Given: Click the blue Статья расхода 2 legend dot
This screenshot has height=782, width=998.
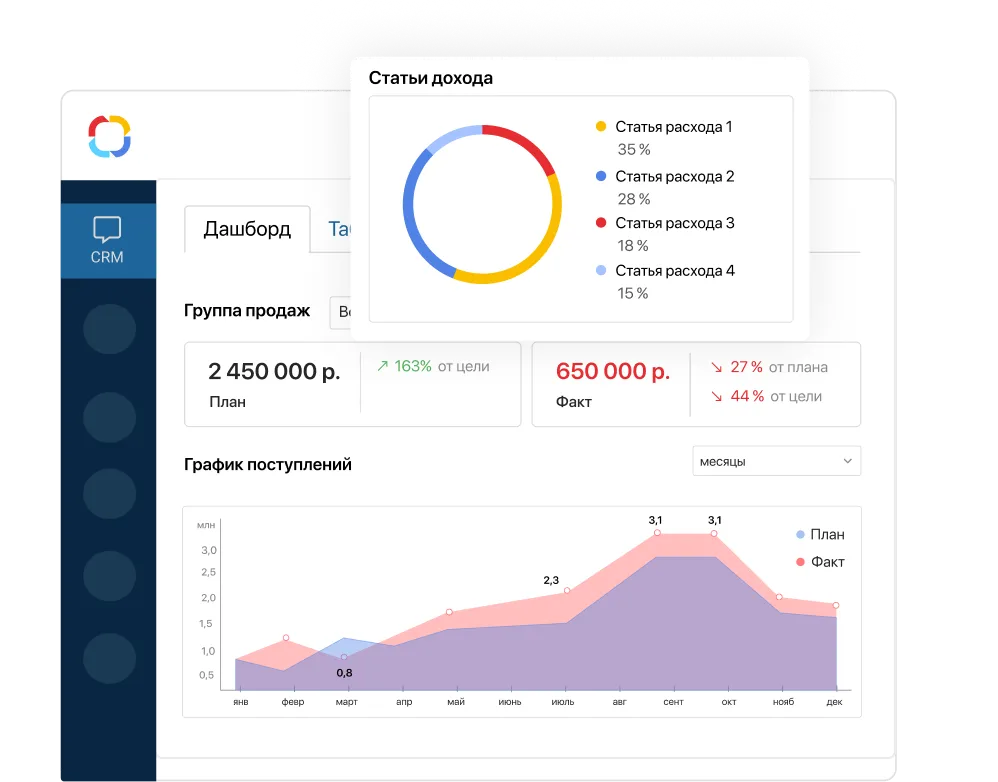Looking at the screenshot, I should tap(601, 176).
